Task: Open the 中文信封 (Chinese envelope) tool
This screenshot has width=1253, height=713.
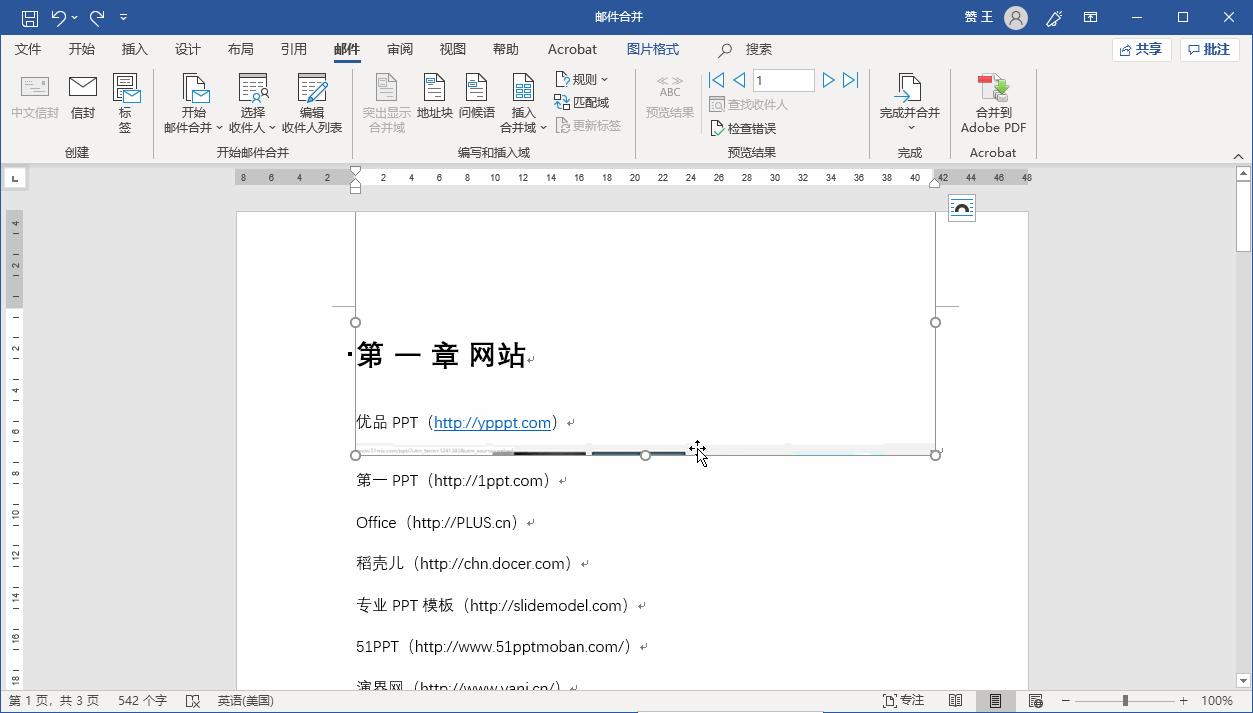Action: click(x=34, y=100)
